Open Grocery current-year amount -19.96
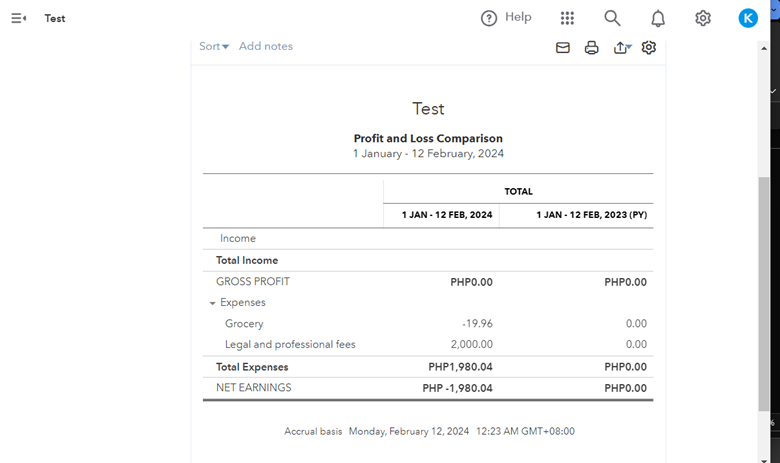Image resolution: width=780 pixels, height=463 pixels. [x=477, y=324]
